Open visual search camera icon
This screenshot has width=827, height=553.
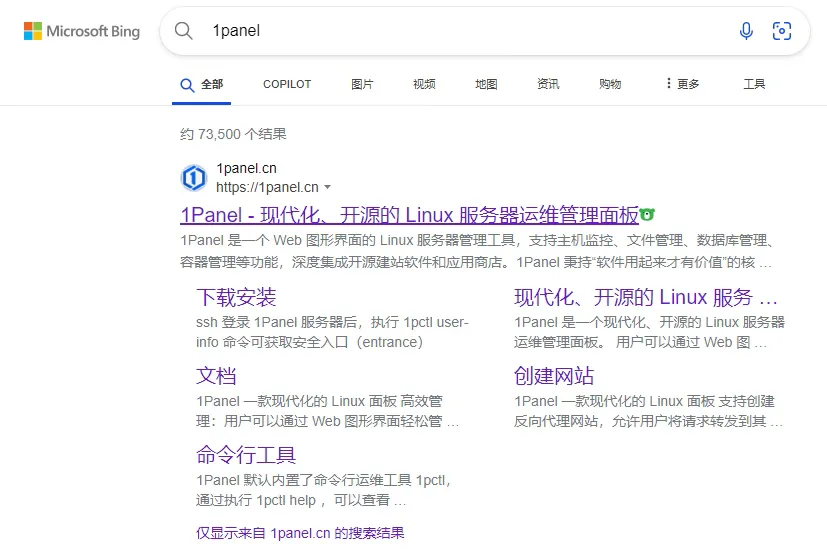[782, 31]
